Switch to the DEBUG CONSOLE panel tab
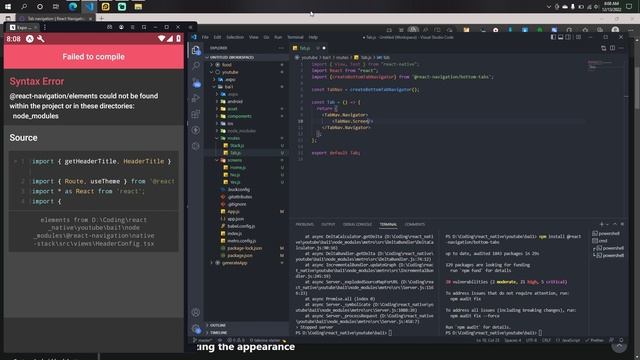This screenshot has height=360, width=640. pyautogui.click(x=357, y=224)
